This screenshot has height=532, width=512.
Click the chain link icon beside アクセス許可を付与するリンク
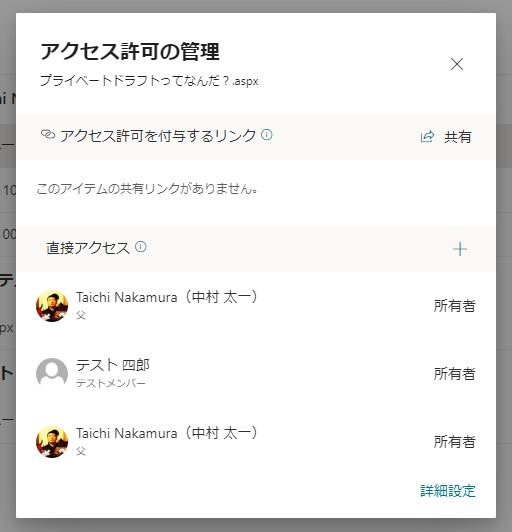tap(48, 134)
